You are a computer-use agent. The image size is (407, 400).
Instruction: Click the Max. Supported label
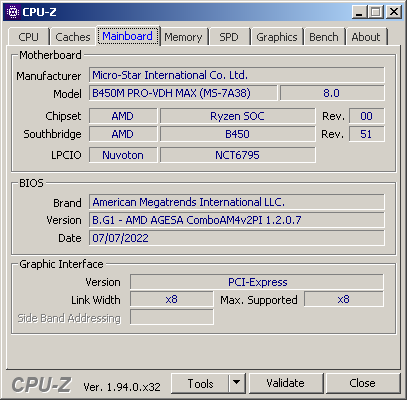tap(259, 300)
